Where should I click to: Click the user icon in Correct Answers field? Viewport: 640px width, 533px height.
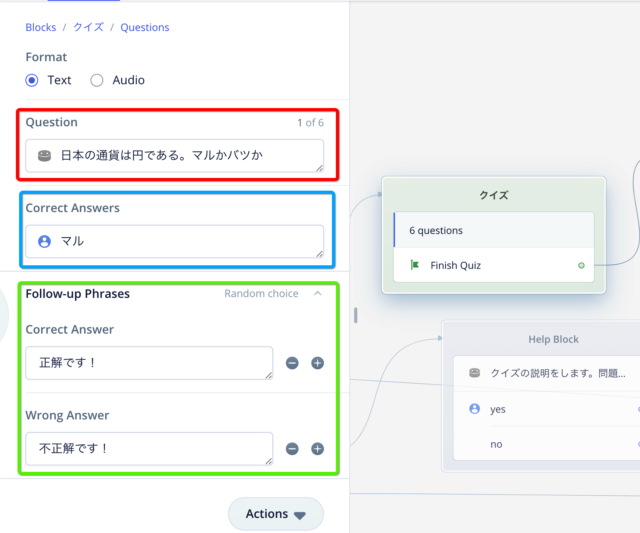(44, 242)
